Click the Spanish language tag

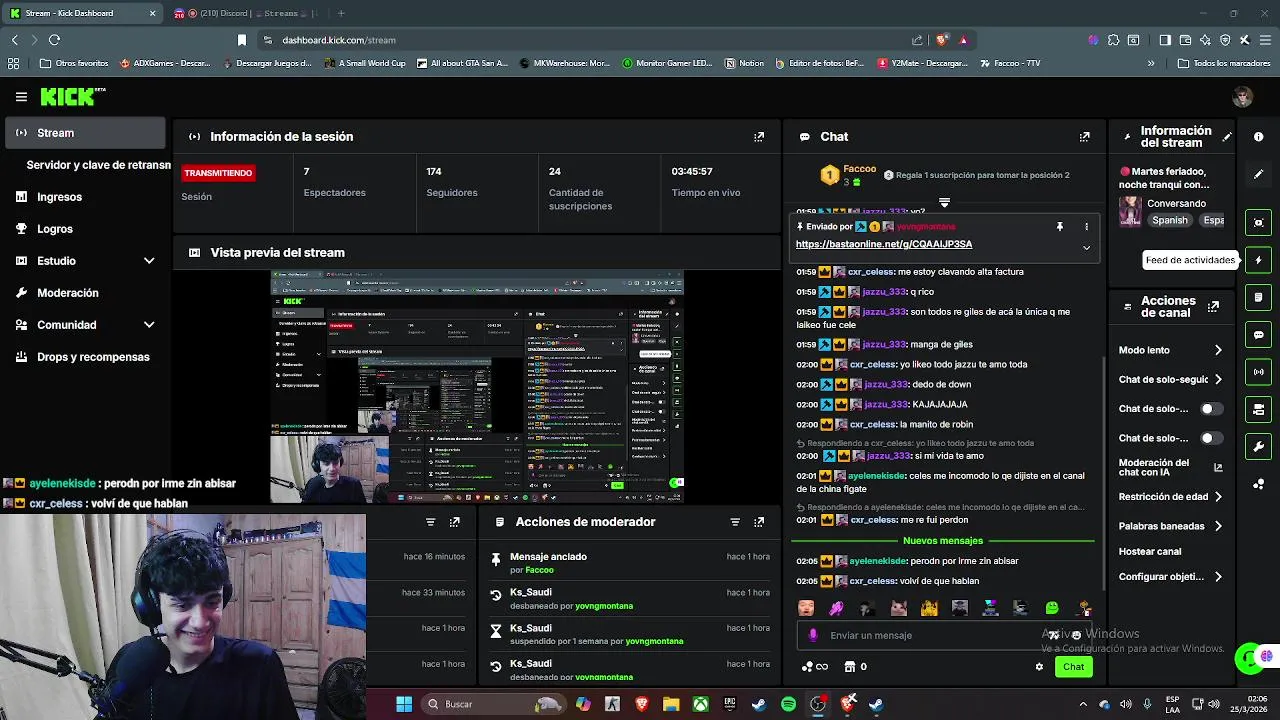pos(1170,220)
